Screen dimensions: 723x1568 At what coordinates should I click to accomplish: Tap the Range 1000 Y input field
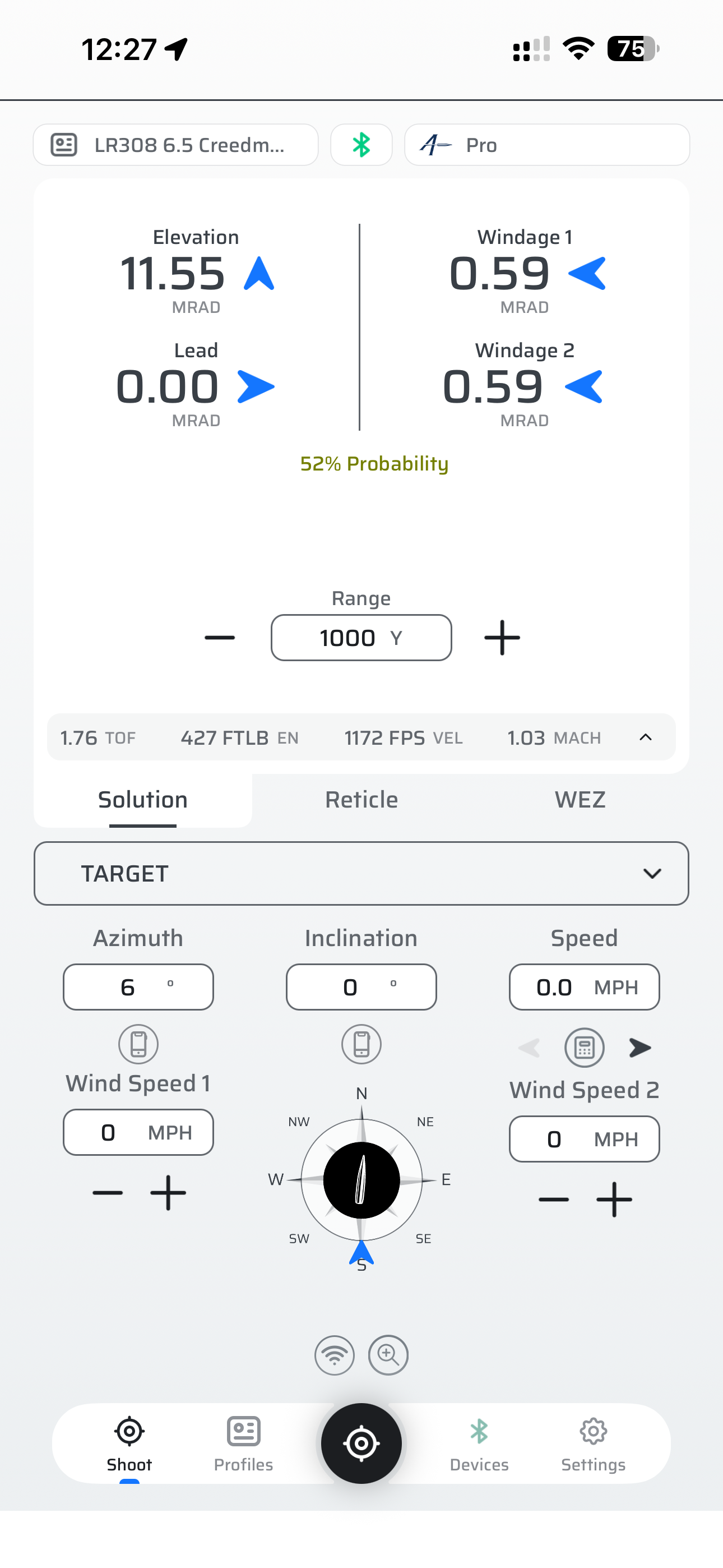361,638
